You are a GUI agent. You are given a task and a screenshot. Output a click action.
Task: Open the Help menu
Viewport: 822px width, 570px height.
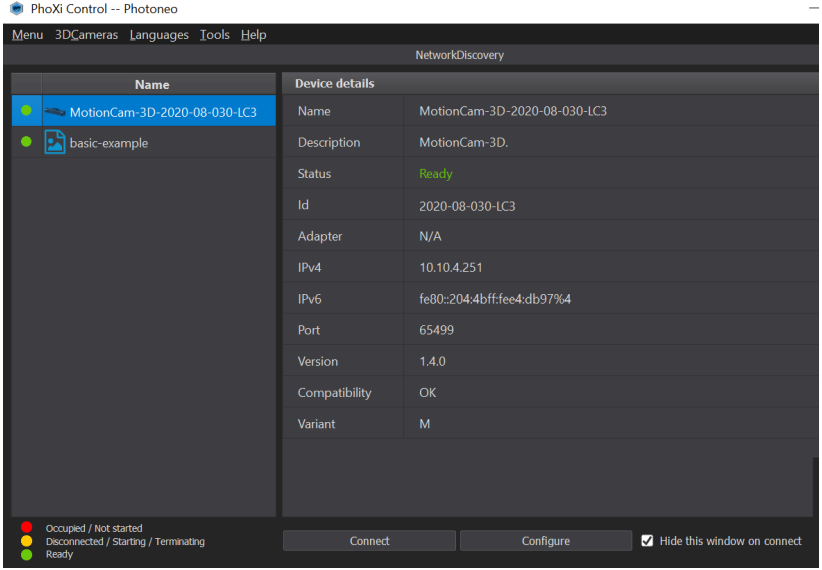click(254, 35)
